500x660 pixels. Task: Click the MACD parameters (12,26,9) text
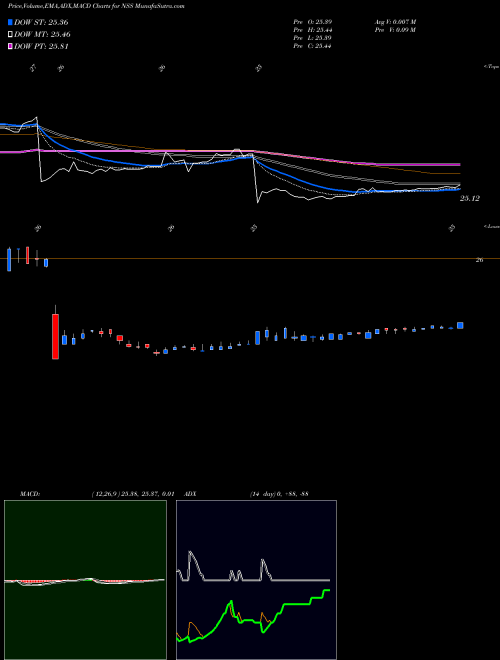pyautogui.click(x=133, y=494)
